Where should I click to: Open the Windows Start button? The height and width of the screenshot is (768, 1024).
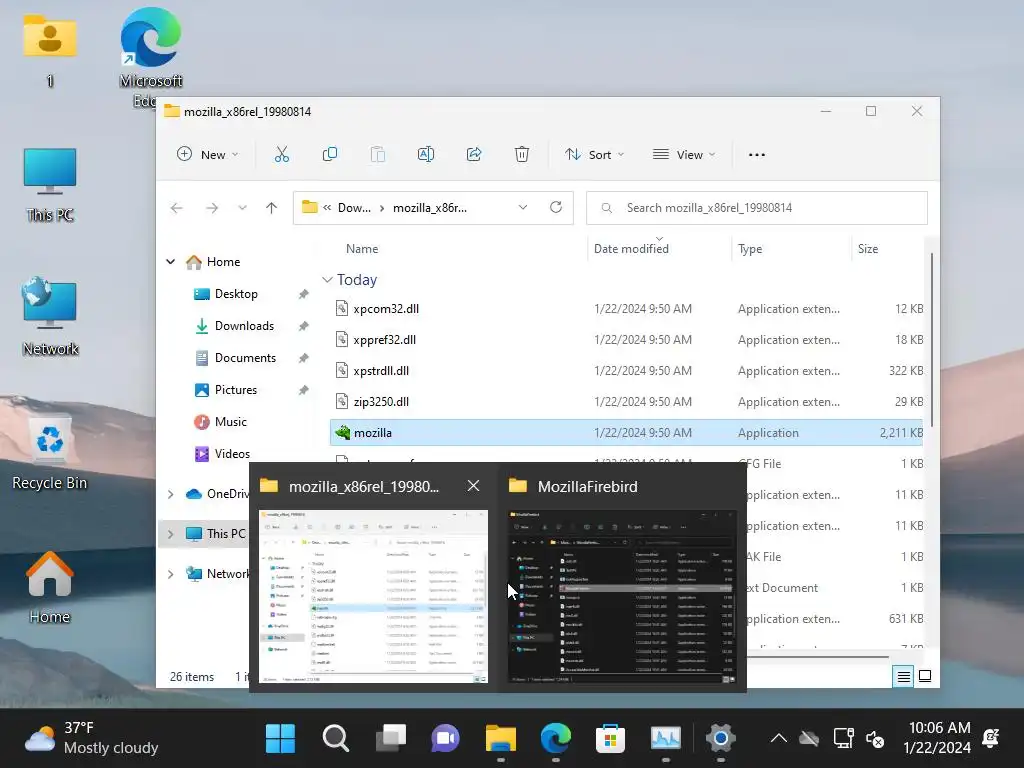pyautogui.click(x=280, y=739)
